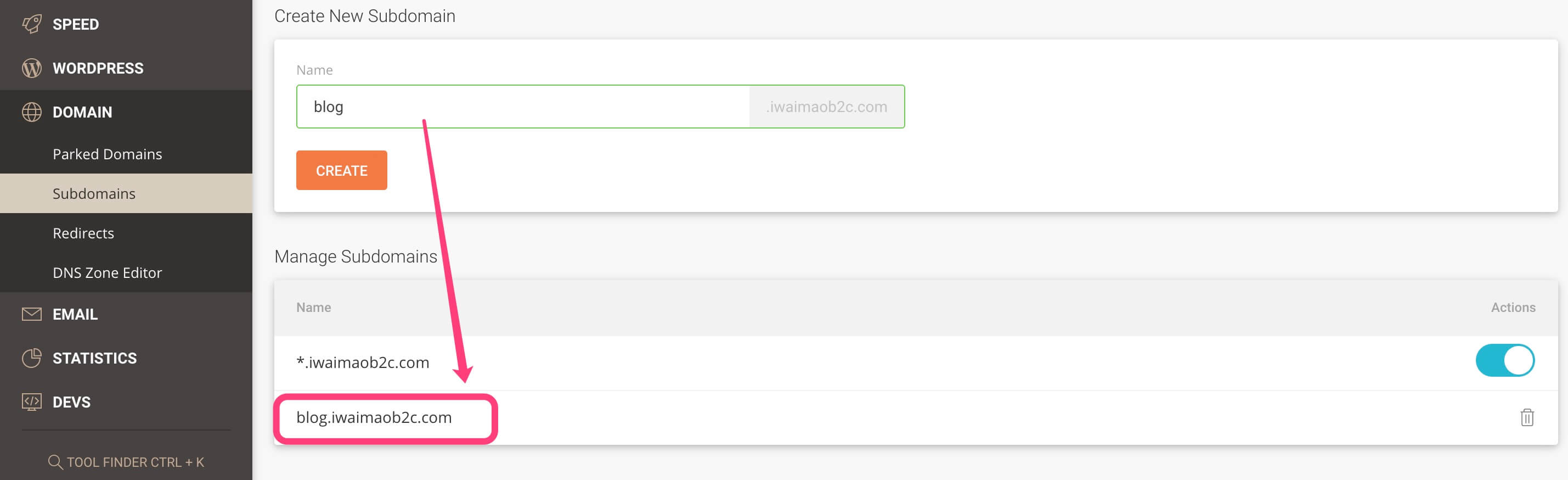The width and height of the screenshot is (1568, 480).
Task: Toggle the wildcard *.iwaimaob2c.com subdomain switch
Action: pyautogui.click(x=1505, y=361)
